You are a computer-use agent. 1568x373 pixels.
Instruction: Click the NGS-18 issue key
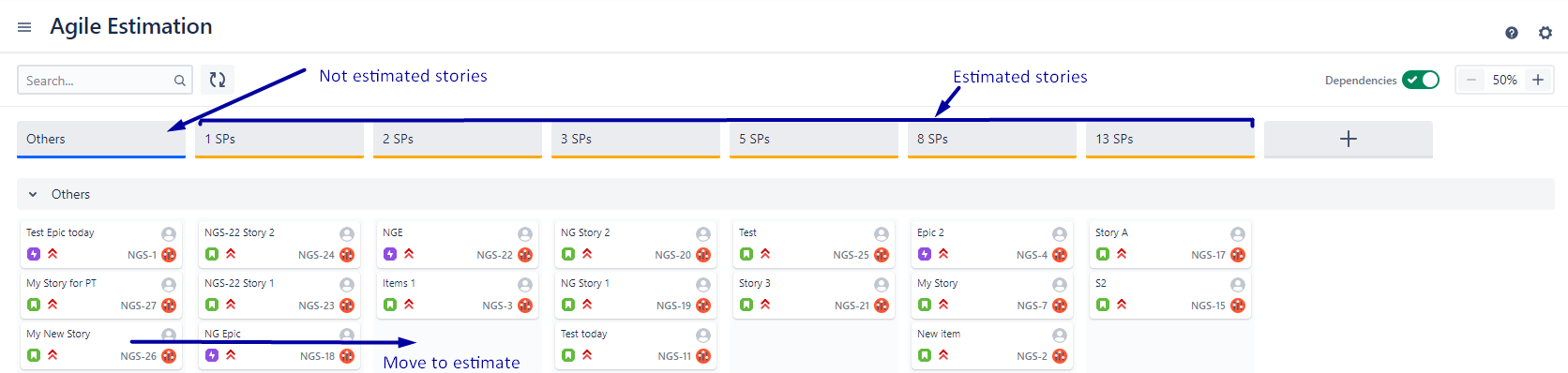coord(317,356)
